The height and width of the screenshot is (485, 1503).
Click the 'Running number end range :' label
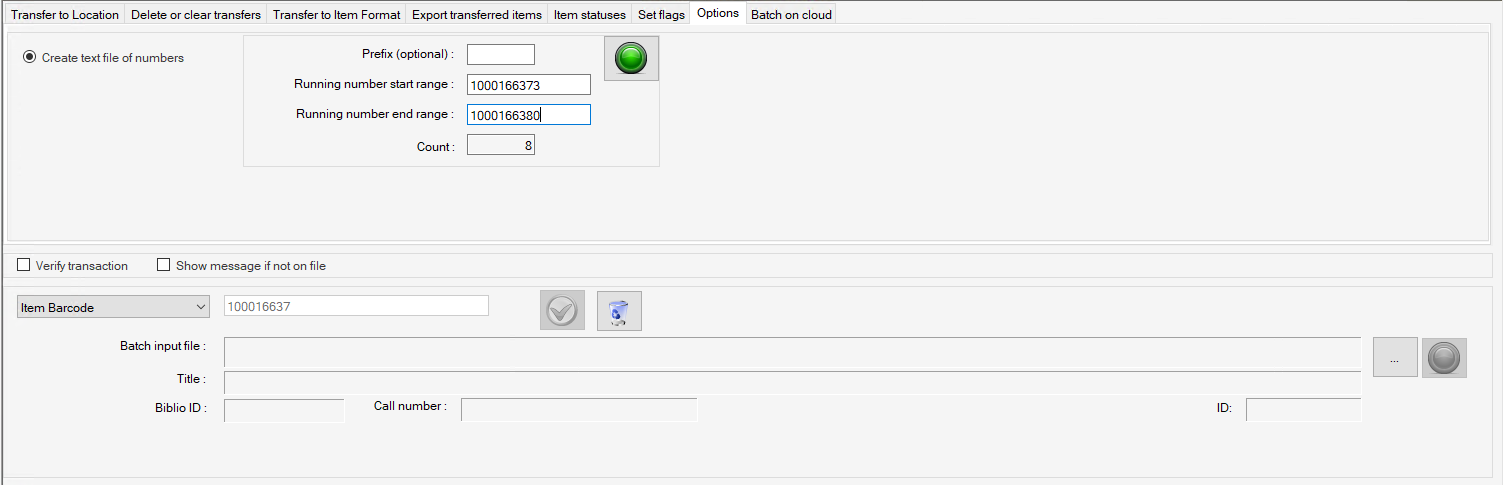coord(375,114)
